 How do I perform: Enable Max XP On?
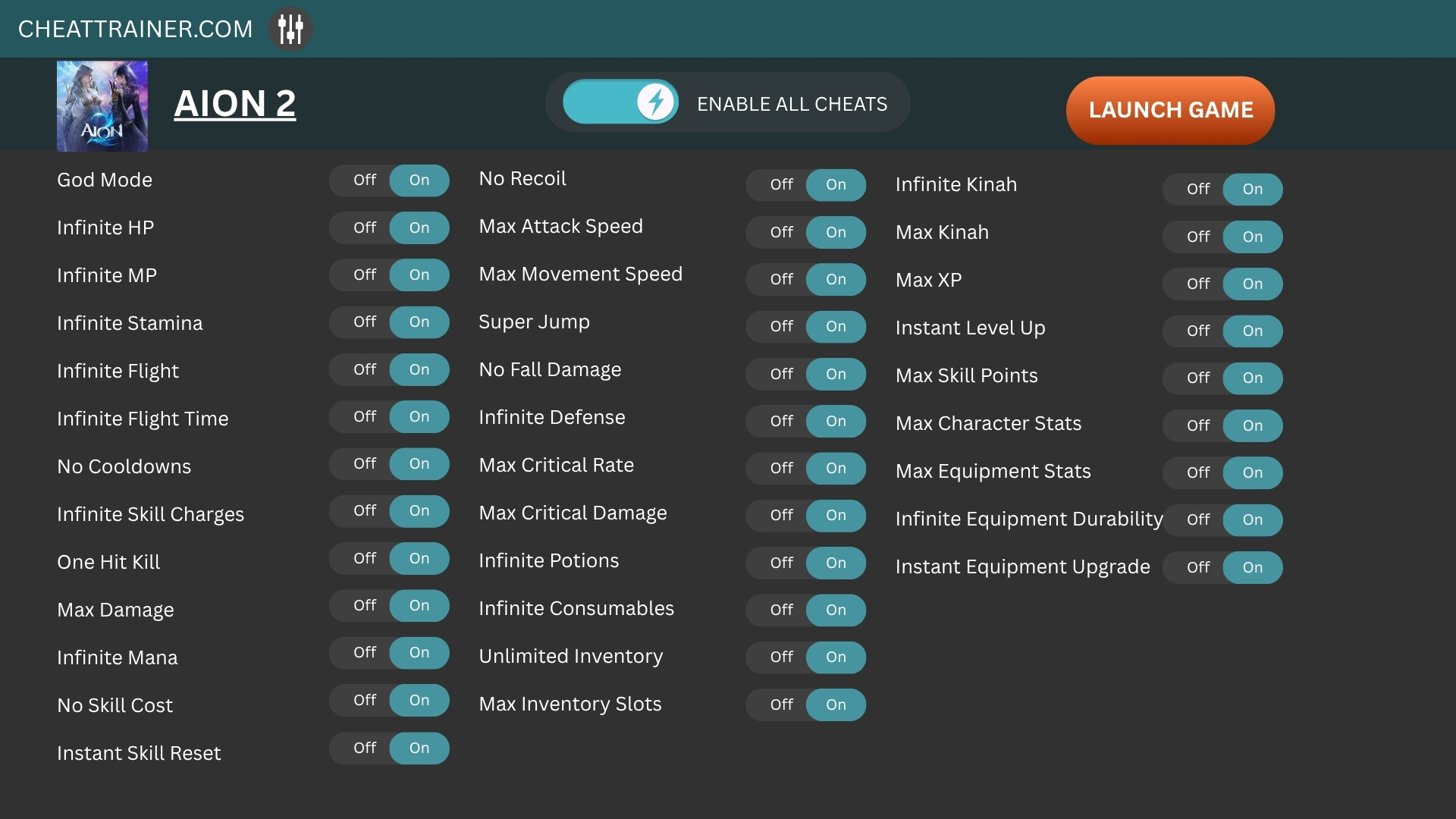pyautogui.click(x=1253, y=284)
